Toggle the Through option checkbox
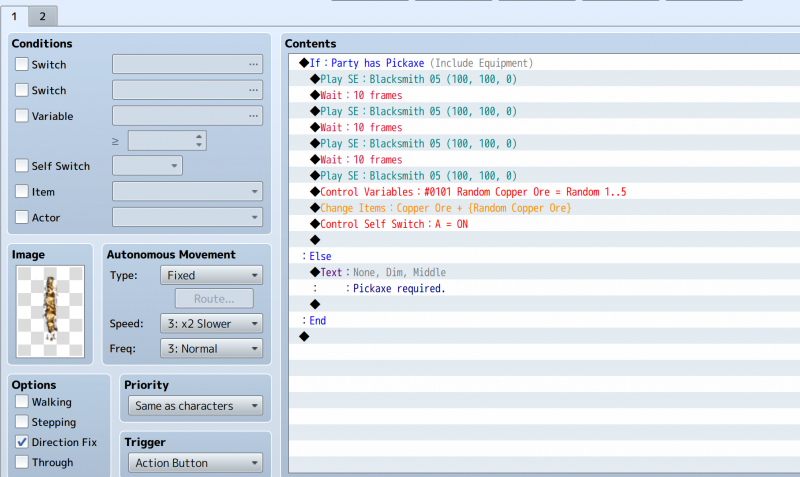Viewport: 800px width, 477px height. (x=21, y=462)
